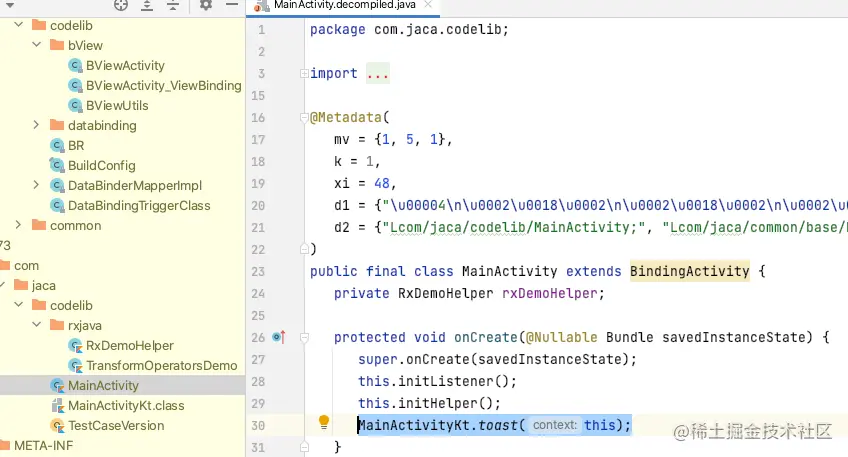The image size is (848, 457).
Task: Select the BViewUtils class
Action: (117, 105)
